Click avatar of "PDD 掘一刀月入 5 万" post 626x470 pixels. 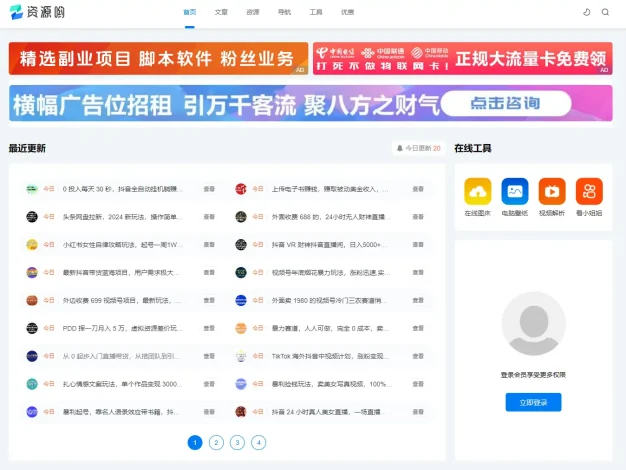click(32, 328)
